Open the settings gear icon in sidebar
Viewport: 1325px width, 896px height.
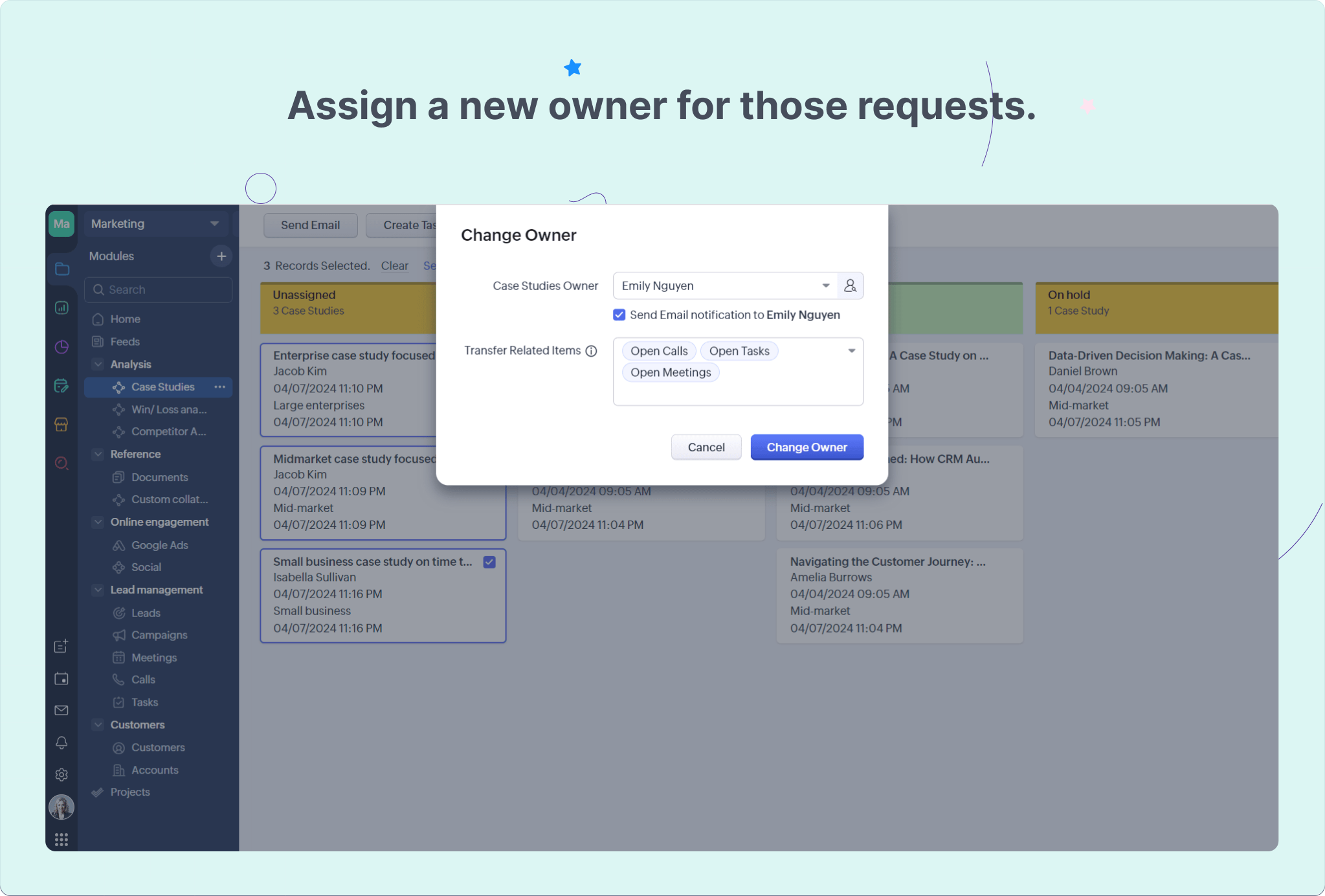tap(61, 774)
